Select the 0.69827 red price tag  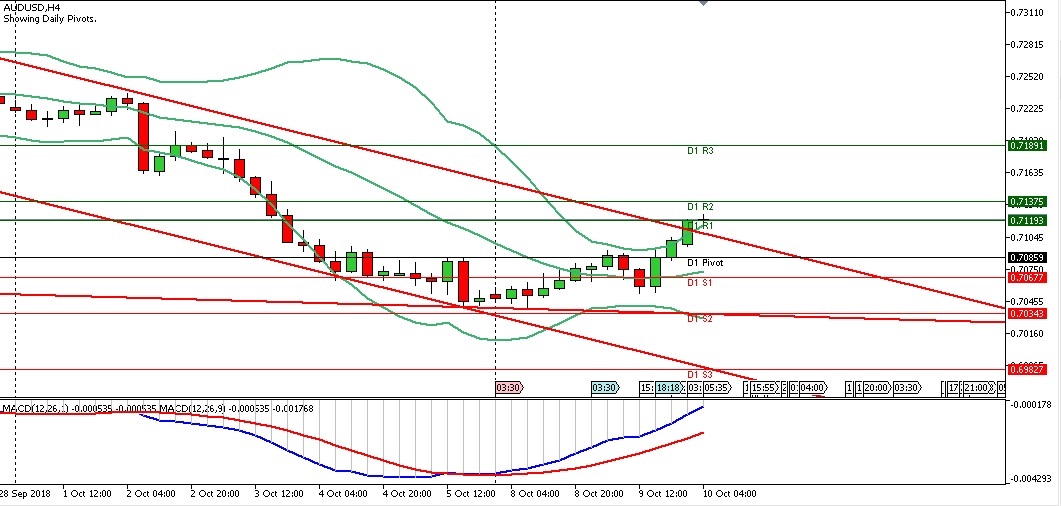coord(1027,369)
